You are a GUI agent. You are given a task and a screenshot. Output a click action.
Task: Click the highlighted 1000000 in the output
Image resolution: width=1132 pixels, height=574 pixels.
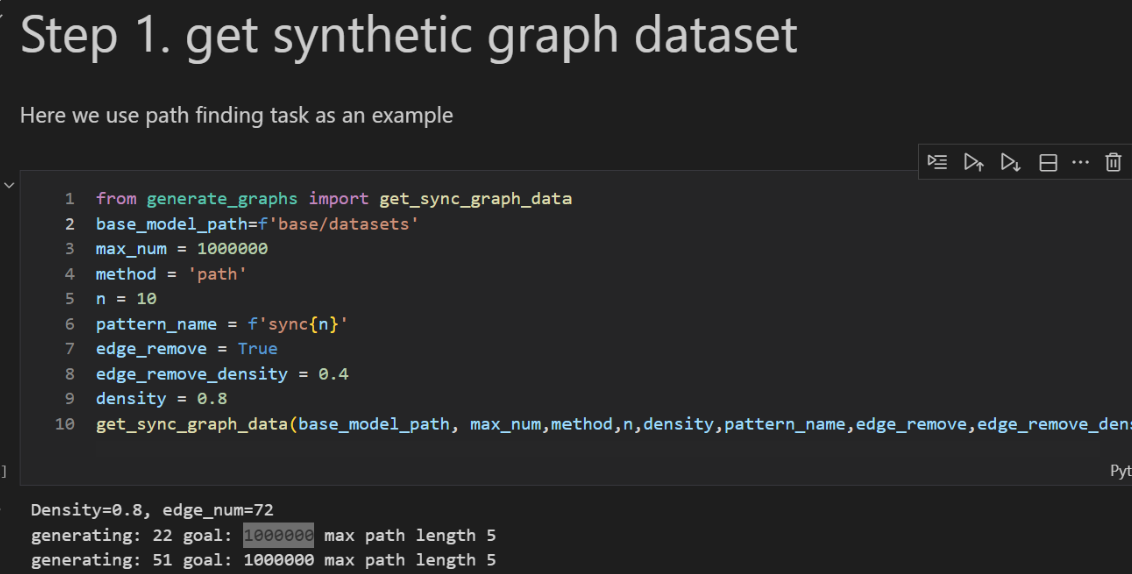pos(278,535)
